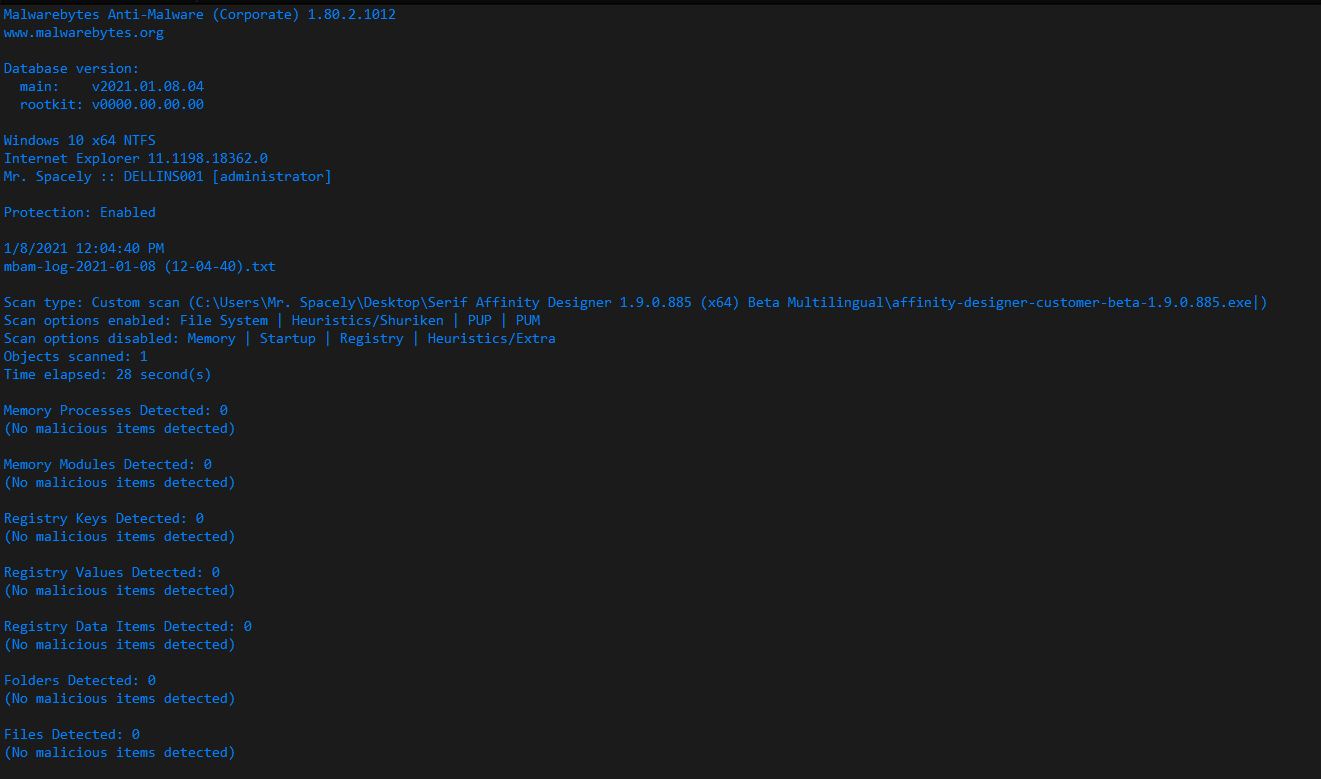Click Memory Processes Detected: 0 line
This screenshot has height=779, width=1321.
pyautogui.click(x=116, y=411)
